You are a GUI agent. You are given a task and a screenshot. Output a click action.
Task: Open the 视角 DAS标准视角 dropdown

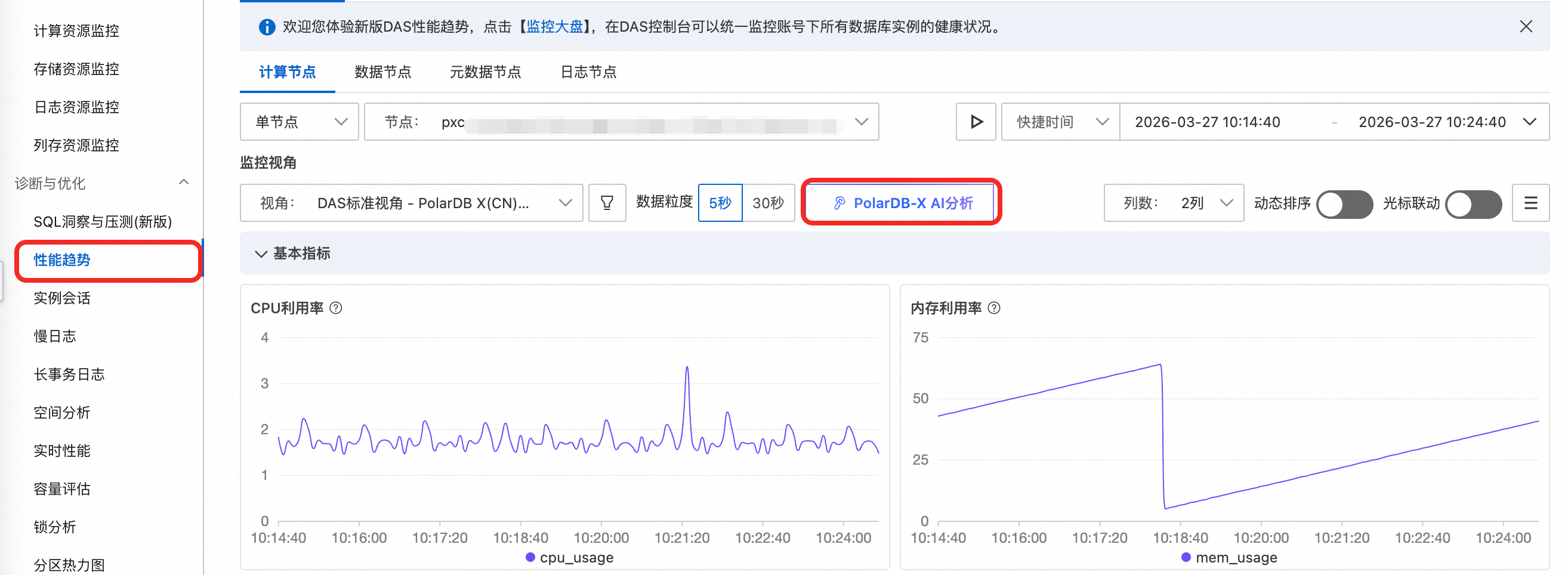coord(412,203)
